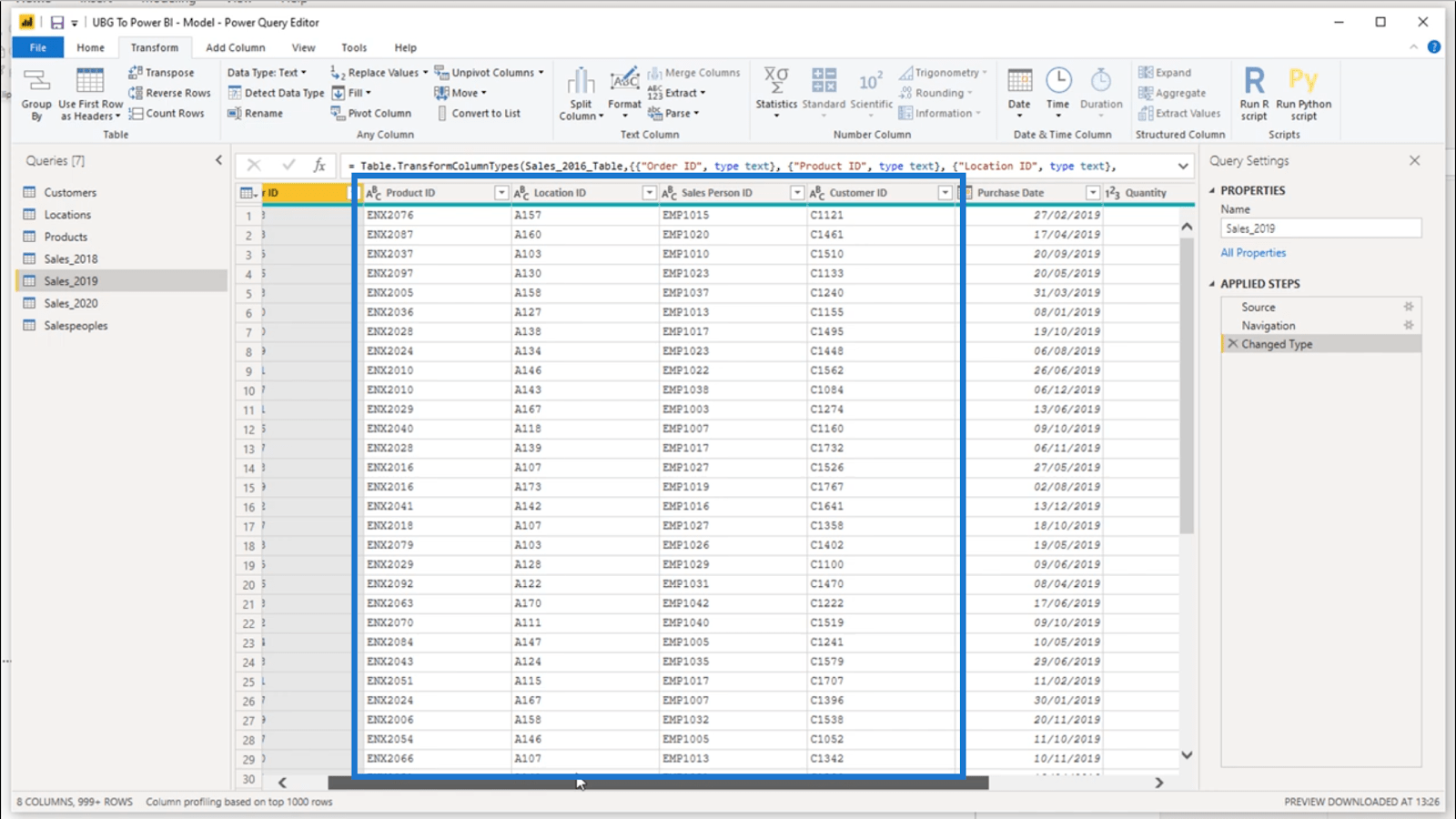1456x819 pixels.
Task: Open Pivot Column tool
Action: click(x=371, y=114)
